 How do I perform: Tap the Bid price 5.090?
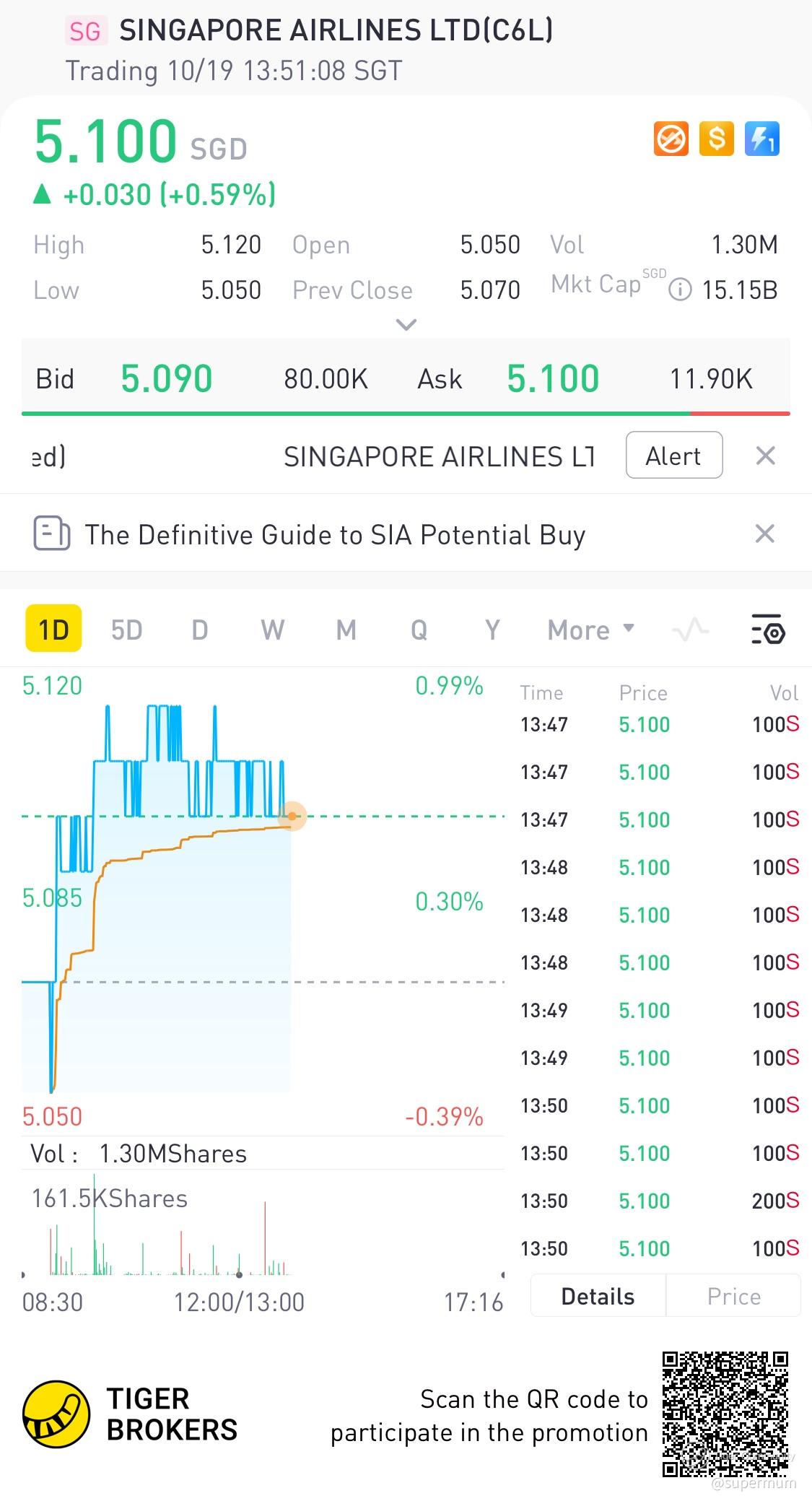click(167, 378)
